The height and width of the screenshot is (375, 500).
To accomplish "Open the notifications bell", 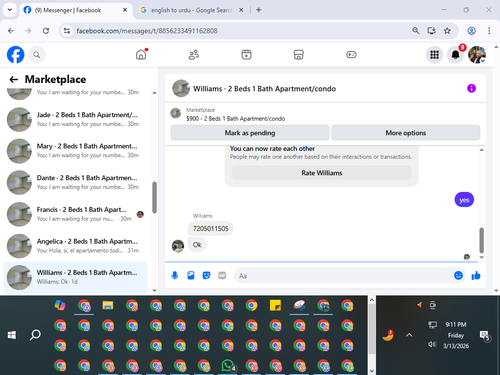I will click(456, 55).
